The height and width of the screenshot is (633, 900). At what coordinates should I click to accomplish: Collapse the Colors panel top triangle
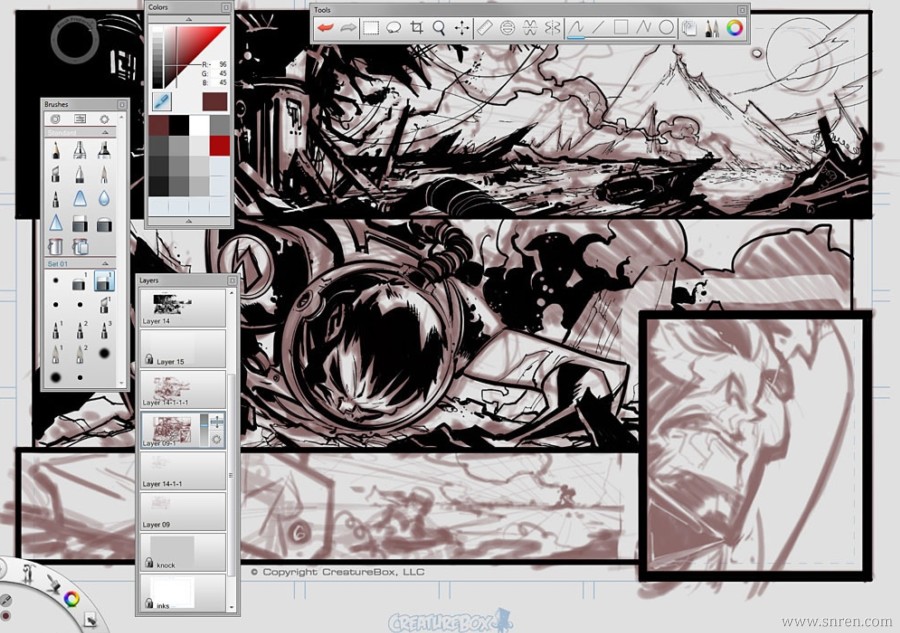point(188,19)
